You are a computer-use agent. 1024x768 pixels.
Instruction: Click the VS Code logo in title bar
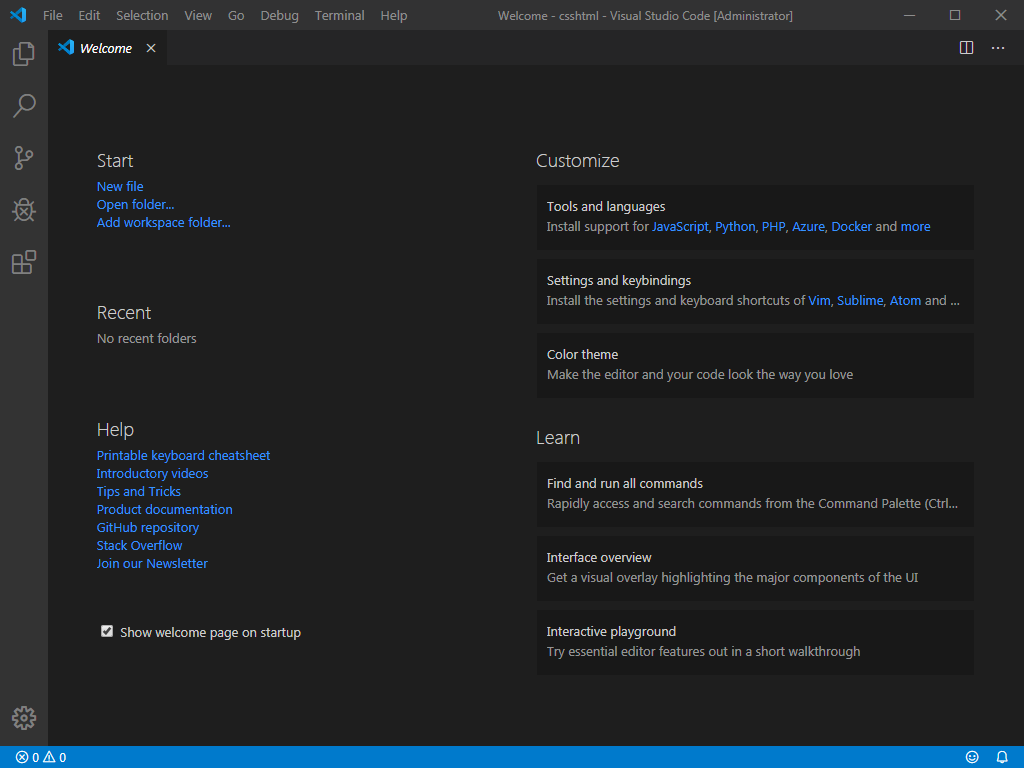click(x=18, y=15)
